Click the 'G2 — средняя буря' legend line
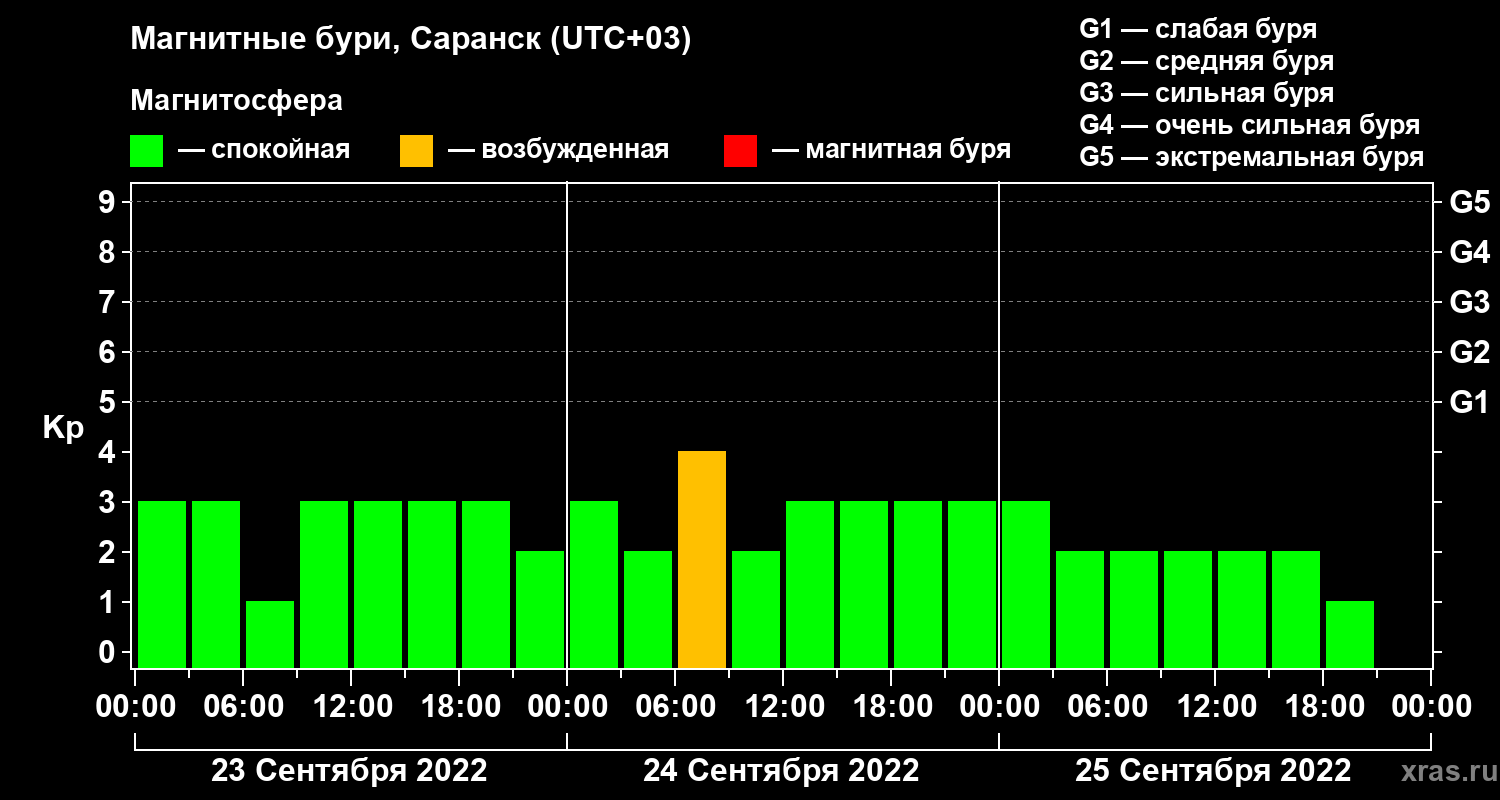This screenshot has height=800, width=1500. 1206,61
